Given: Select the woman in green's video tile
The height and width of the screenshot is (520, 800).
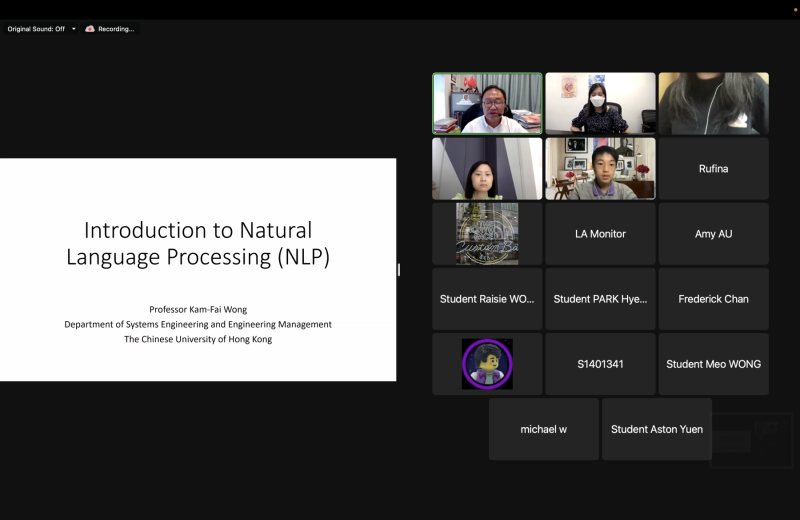Looking at the screenshot, I should click(x=487, y=168).
